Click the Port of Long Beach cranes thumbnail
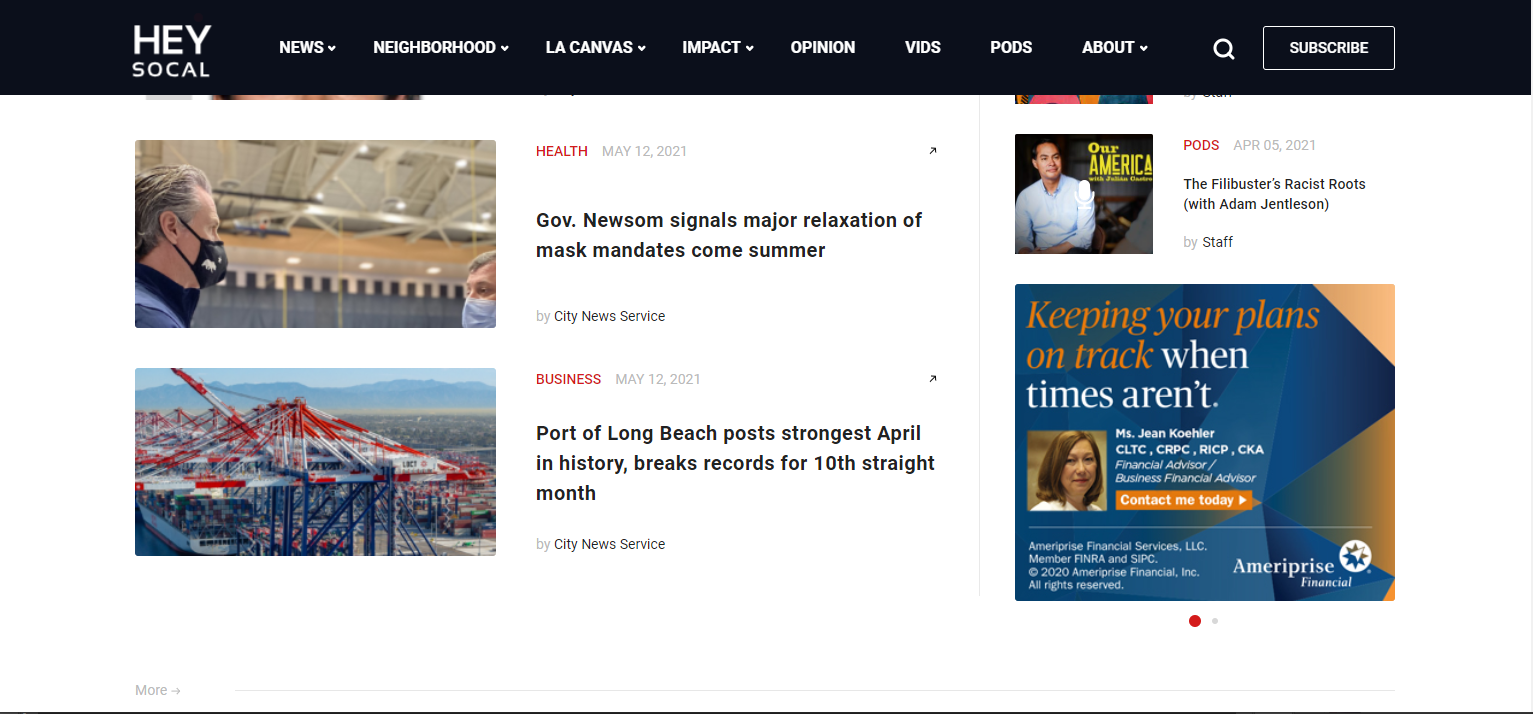This screenshot has width=1533, height=714. click(315, 462)
